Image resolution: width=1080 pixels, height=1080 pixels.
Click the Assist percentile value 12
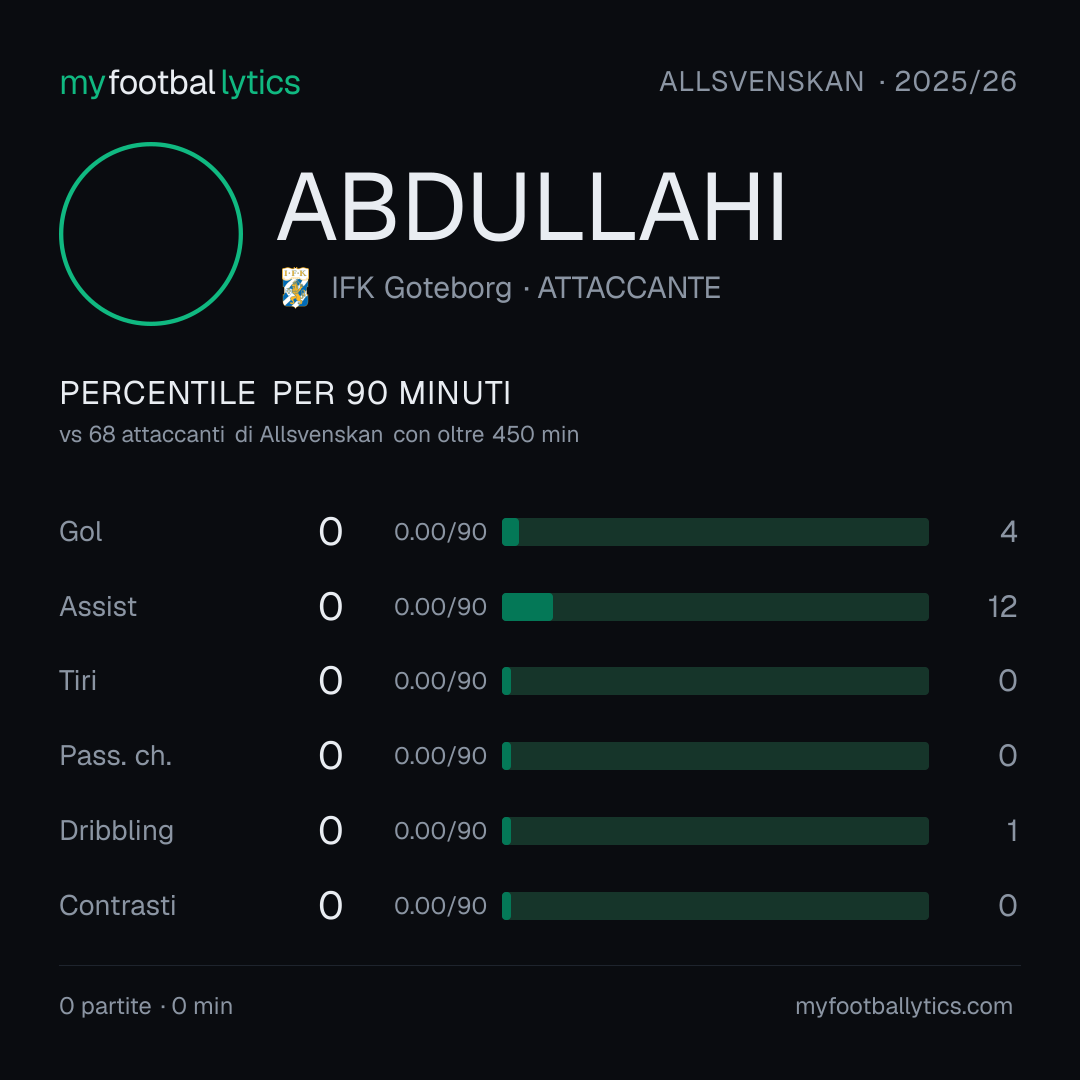1002,607
